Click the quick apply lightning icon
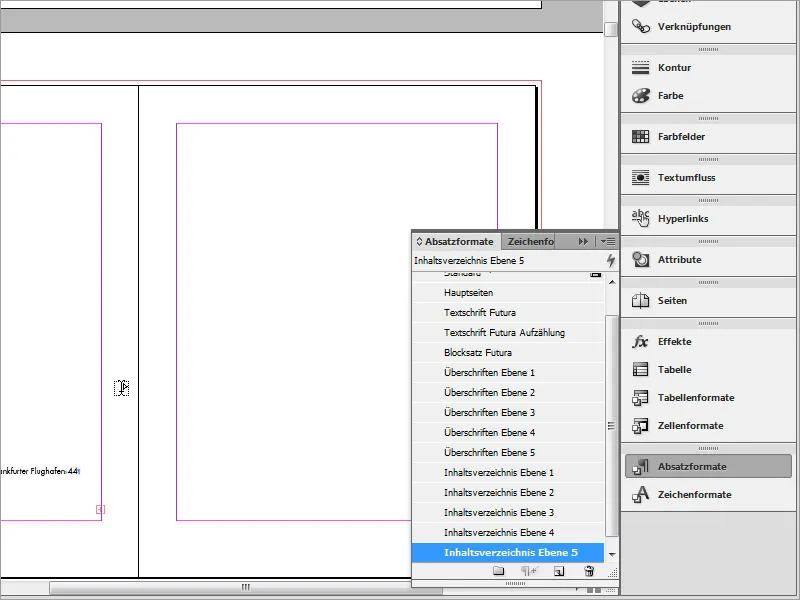This screenshot has width=800, height=600. [x=611, y=261]
